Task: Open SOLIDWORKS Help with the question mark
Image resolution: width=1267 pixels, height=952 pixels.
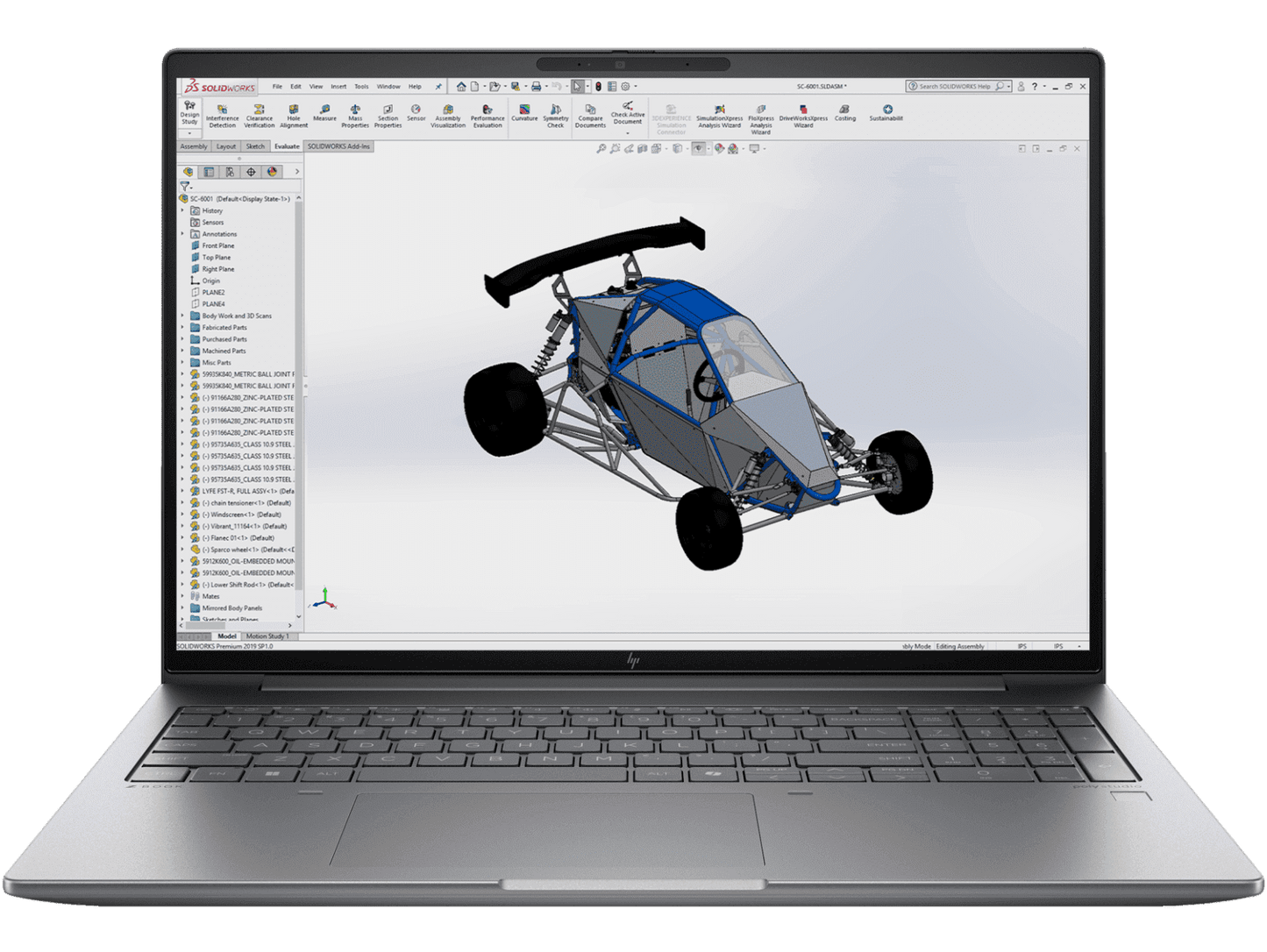Action: pos(1033,86)
